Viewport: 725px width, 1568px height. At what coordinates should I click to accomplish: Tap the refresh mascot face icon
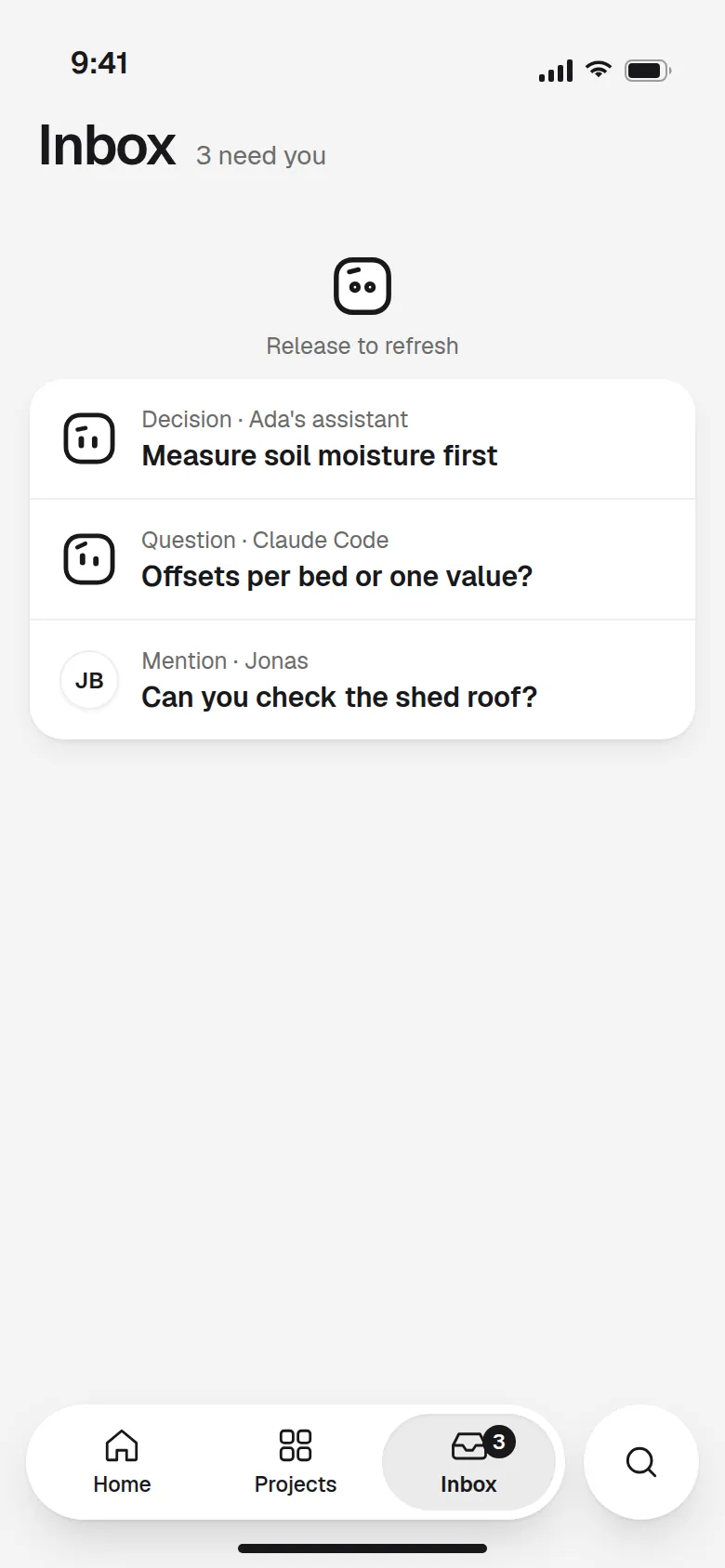pos(362,286)
